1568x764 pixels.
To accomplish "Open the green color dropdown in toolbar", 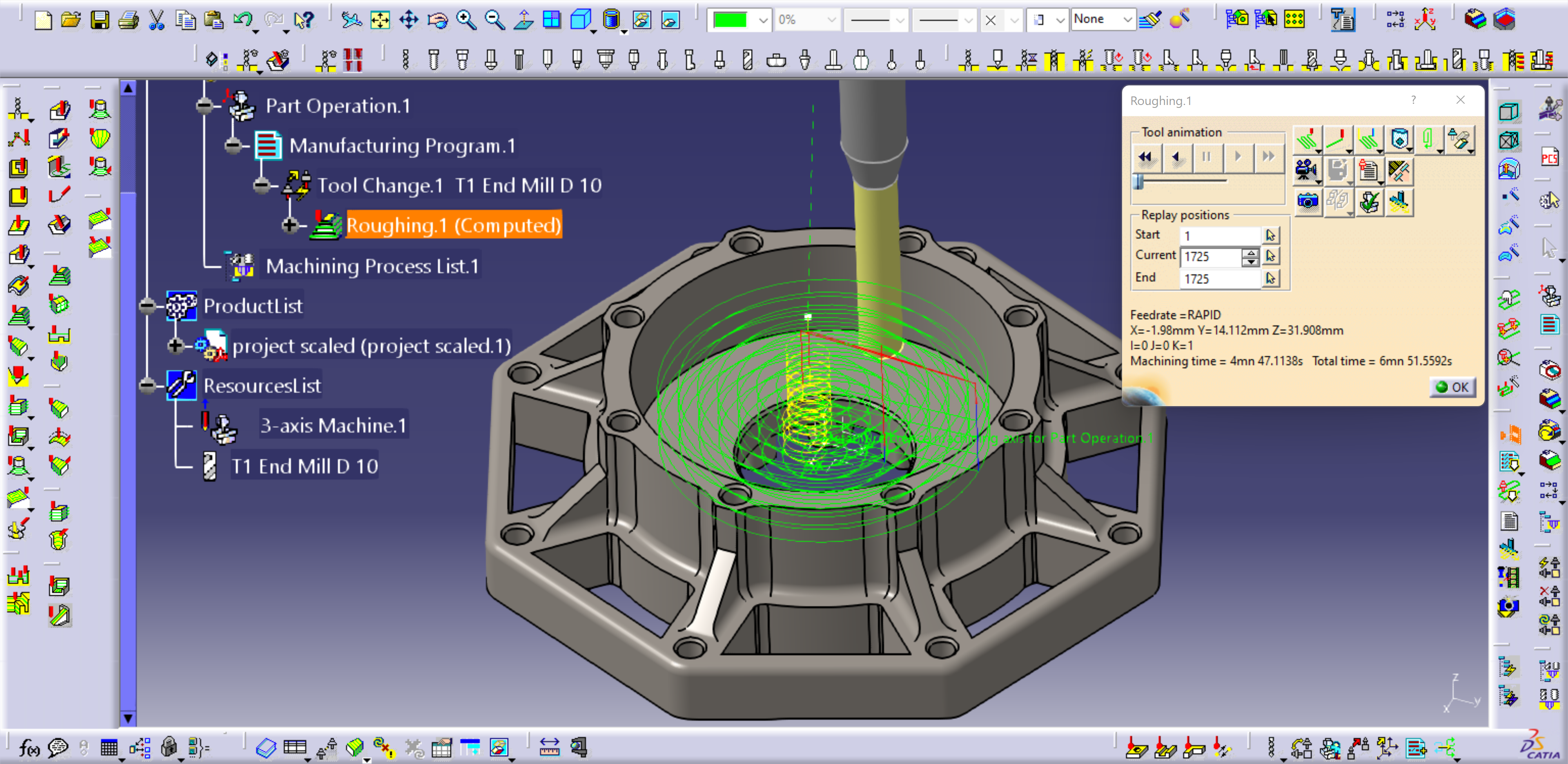I will click(763, 20).
